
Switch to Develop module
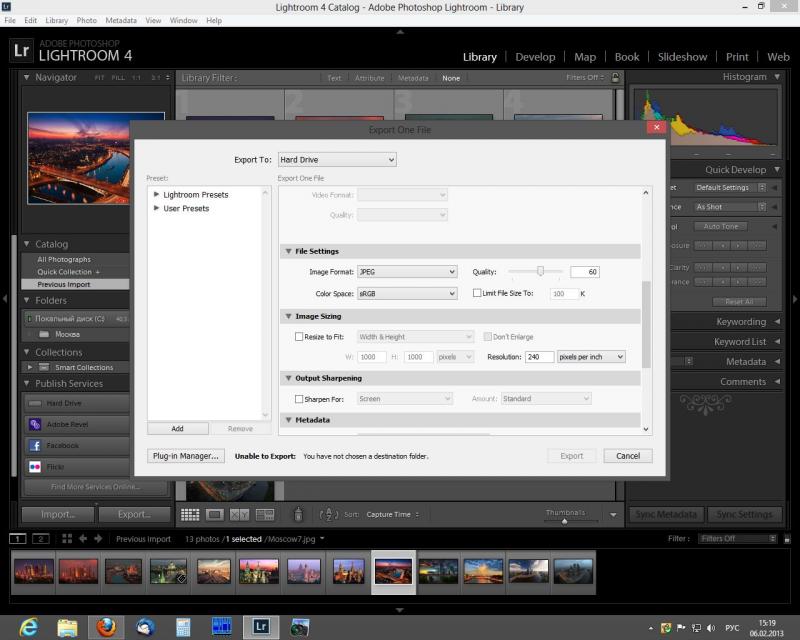point(535,57)
